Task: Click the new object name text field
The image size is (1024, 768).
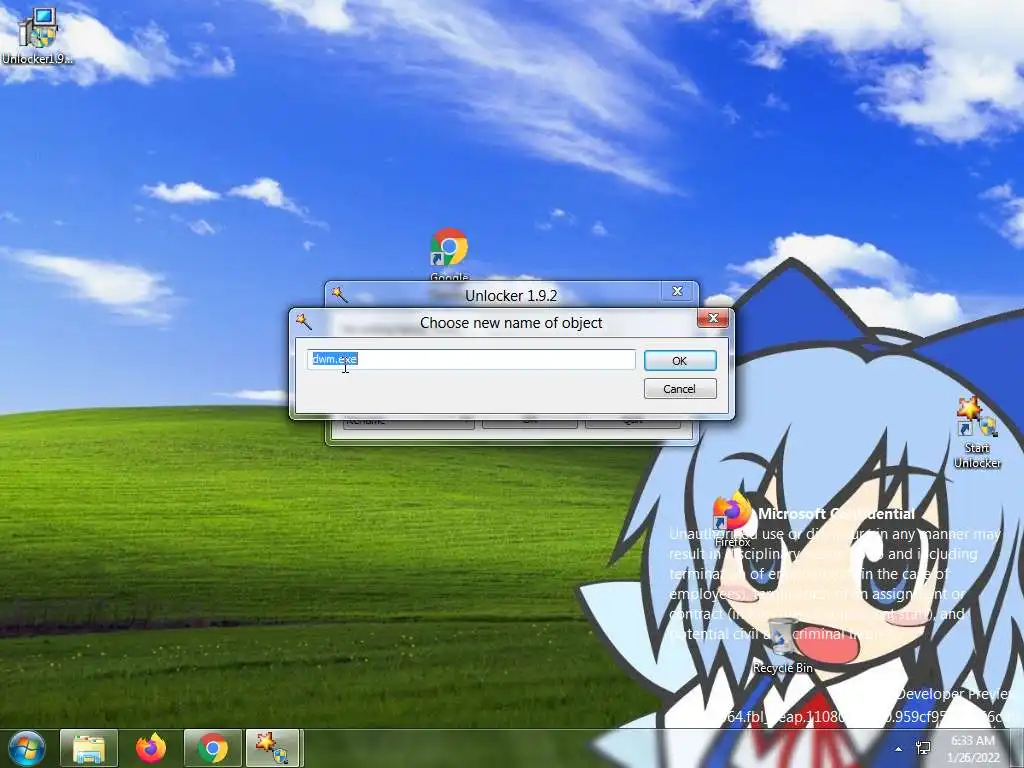Action: pos(471,359)
